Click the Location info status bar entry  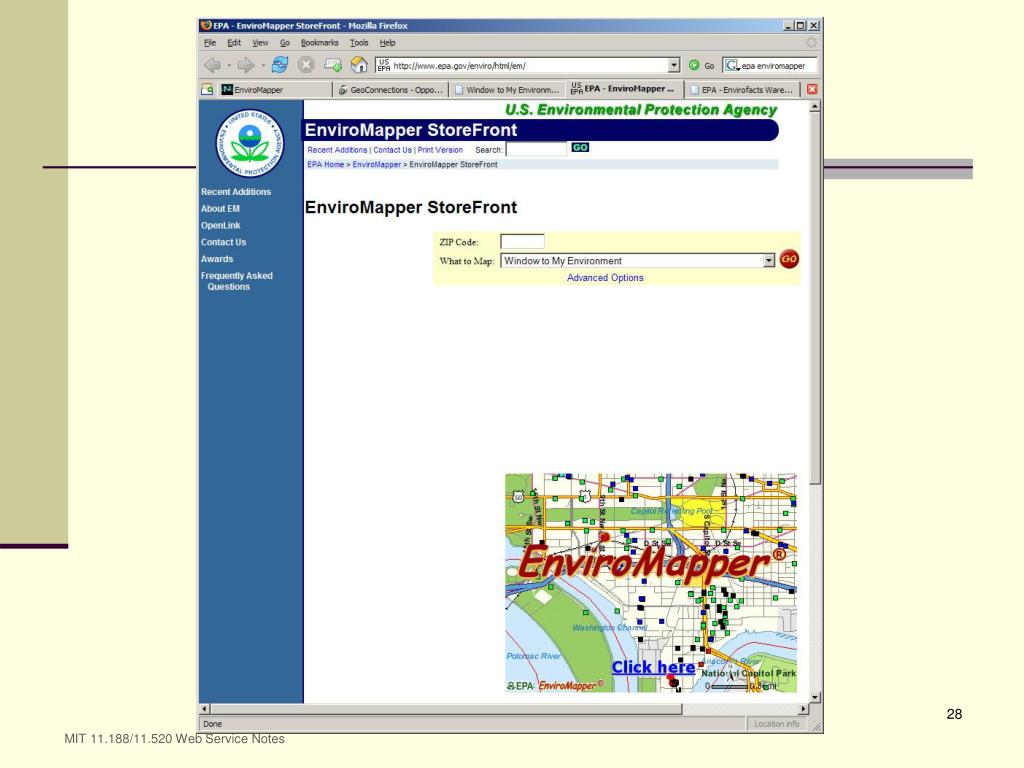776,724
